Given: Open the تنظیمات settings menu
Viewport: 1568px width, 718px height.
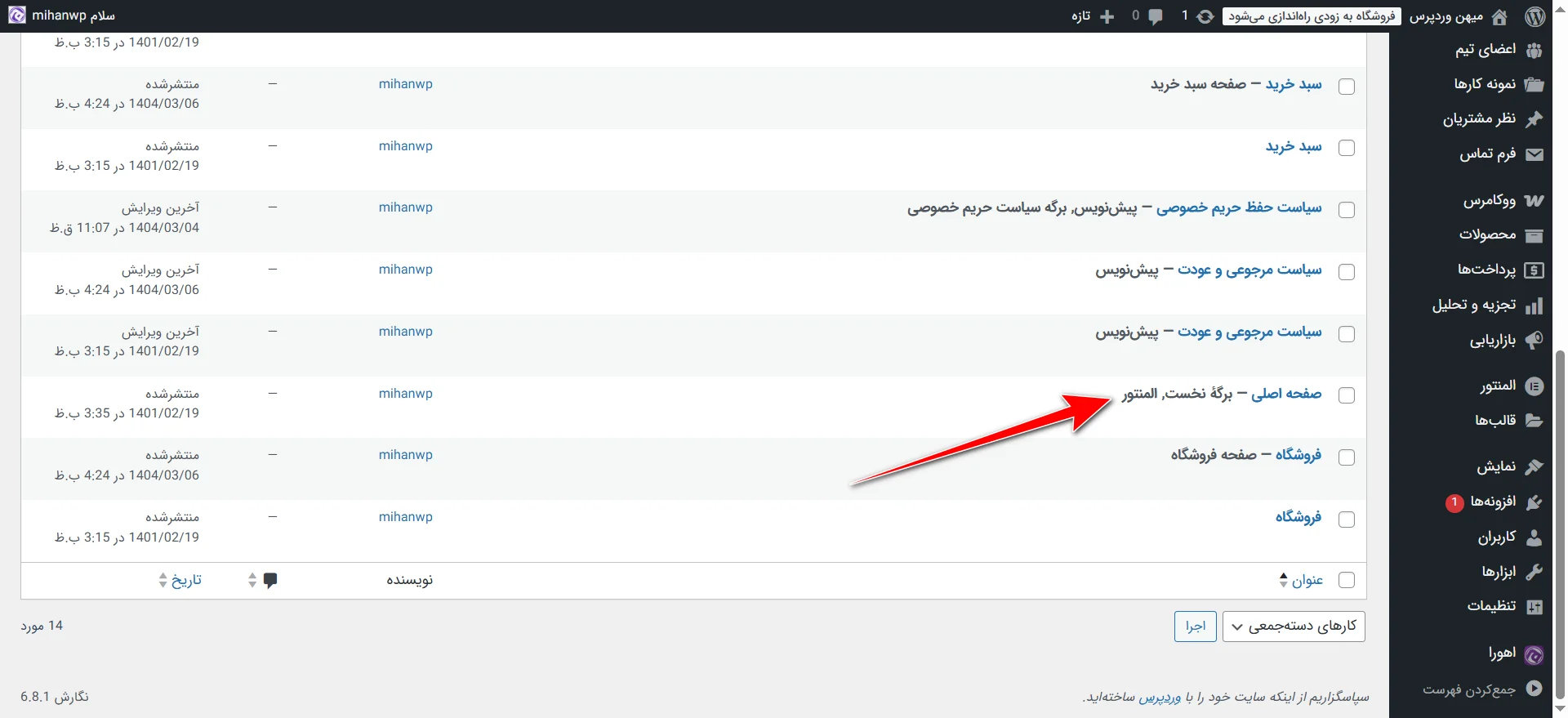Looking at the screenshot, I should click(x=1491, y=606).
